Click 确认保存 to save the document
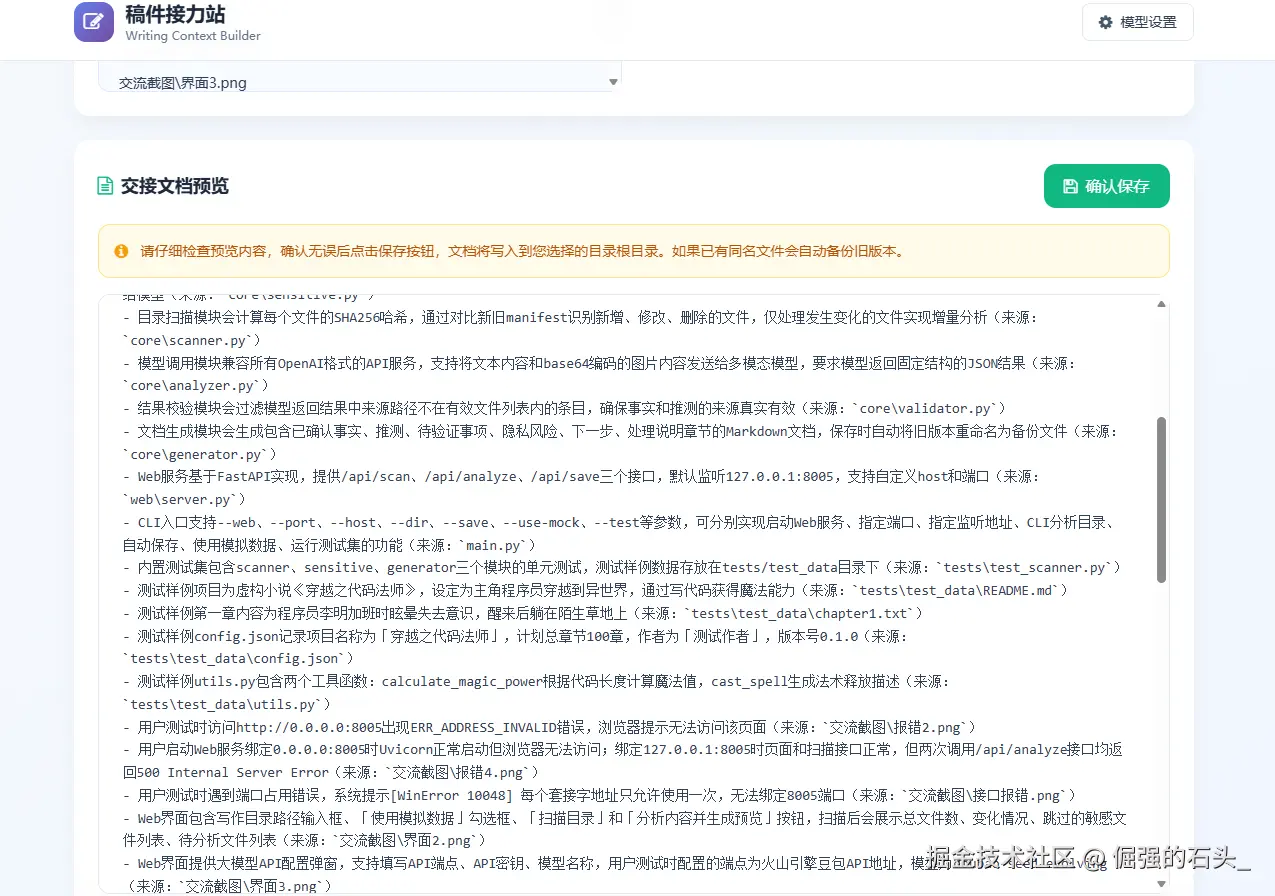 coord(1106,186)
